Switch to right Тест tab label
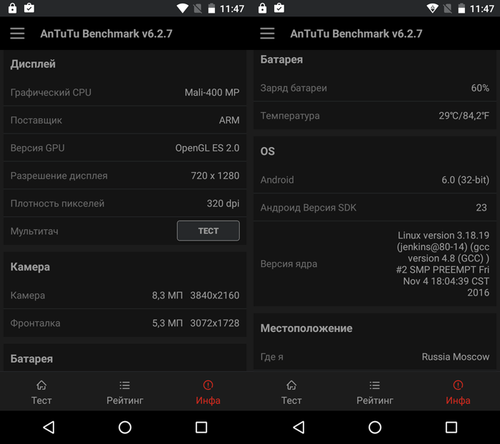500x444 pixels. click(291, 400)
